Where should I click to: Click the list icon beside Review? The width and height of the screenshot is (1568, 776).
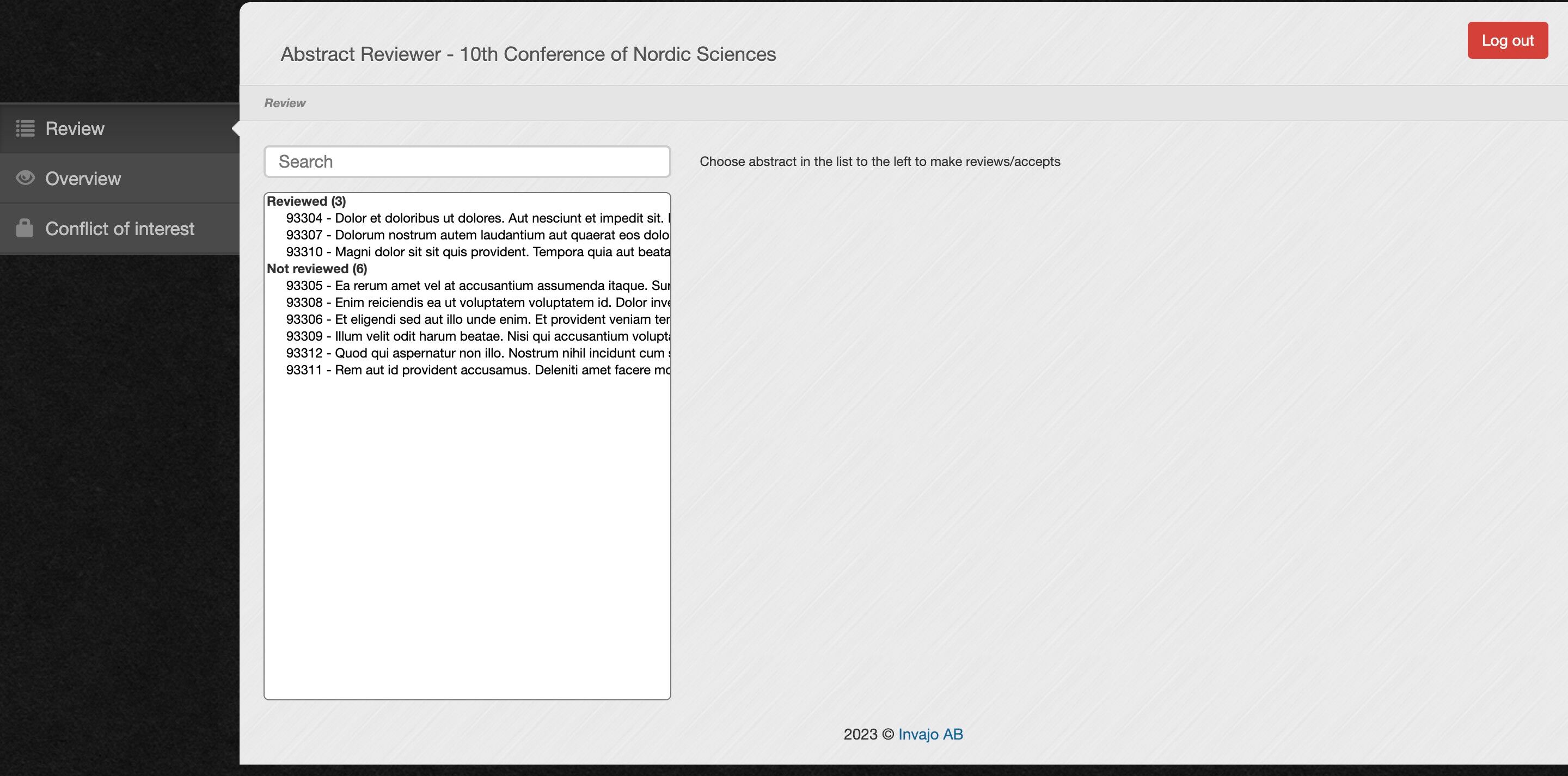click(25, 128)
